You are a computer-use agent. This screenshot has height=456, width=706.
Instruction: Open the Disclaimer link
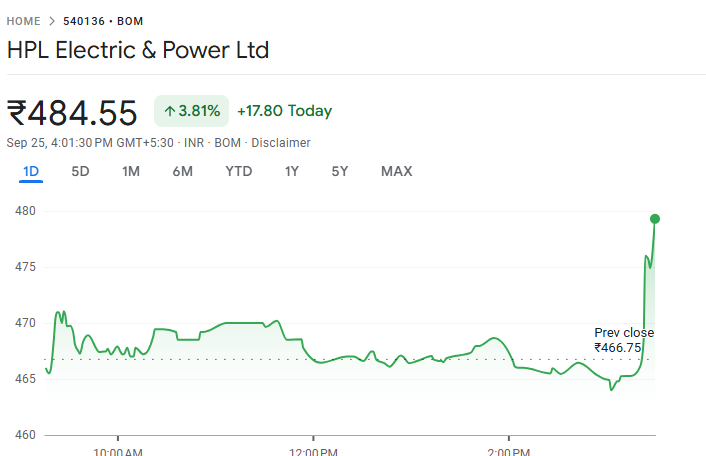click(281, 143)
